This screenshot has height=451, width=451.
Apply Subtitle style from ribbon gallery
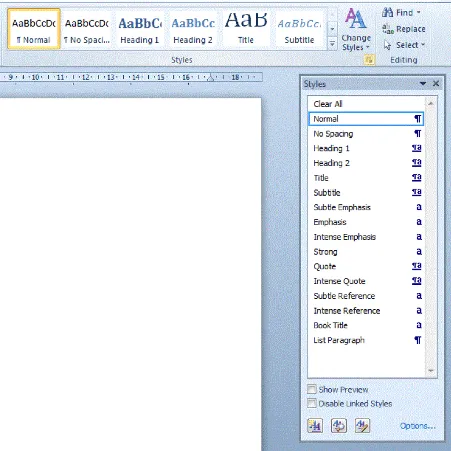299,29
